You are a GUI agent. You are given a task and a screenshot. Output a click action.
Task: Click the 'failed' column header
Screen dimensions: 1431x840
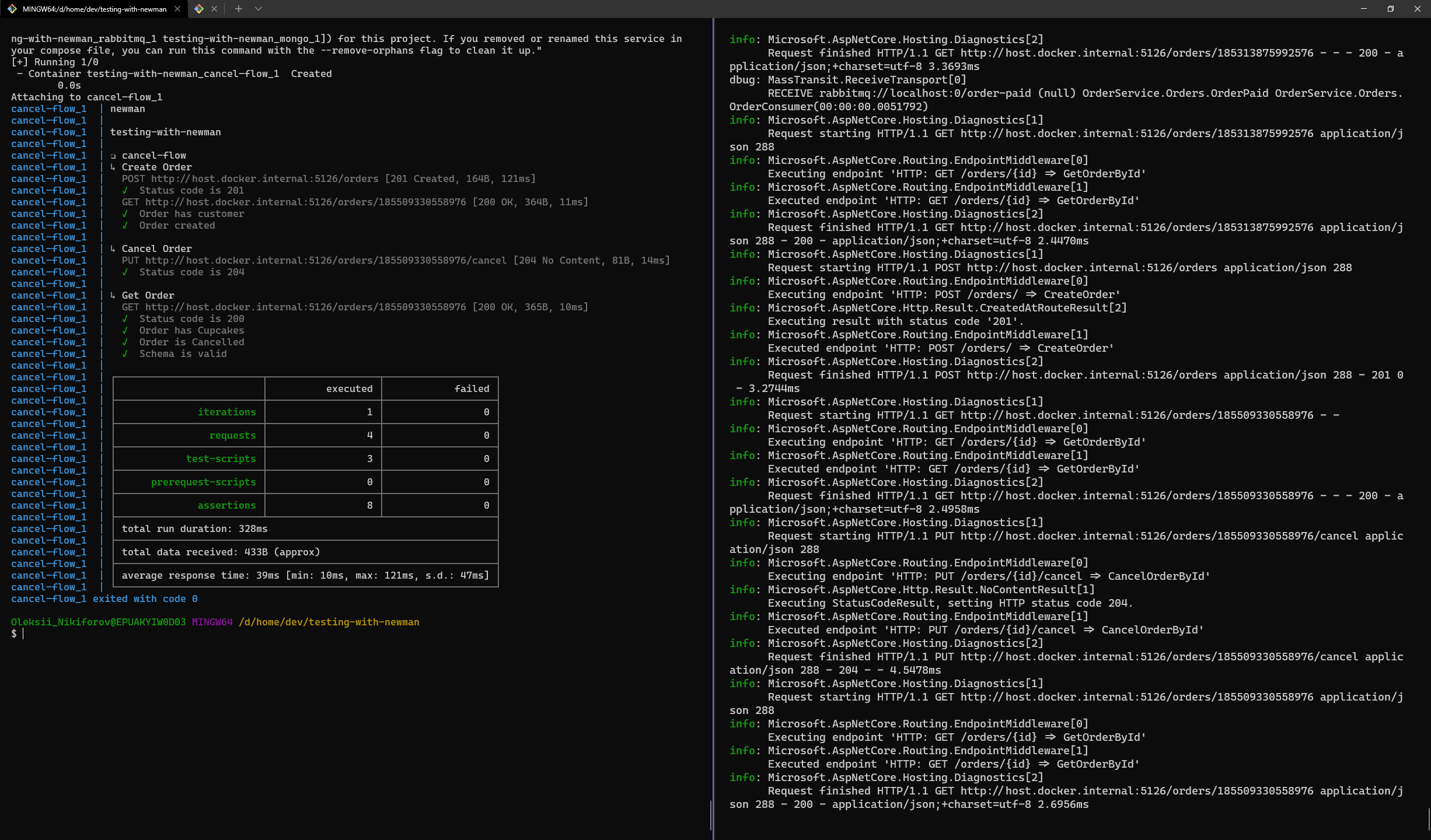472,388
